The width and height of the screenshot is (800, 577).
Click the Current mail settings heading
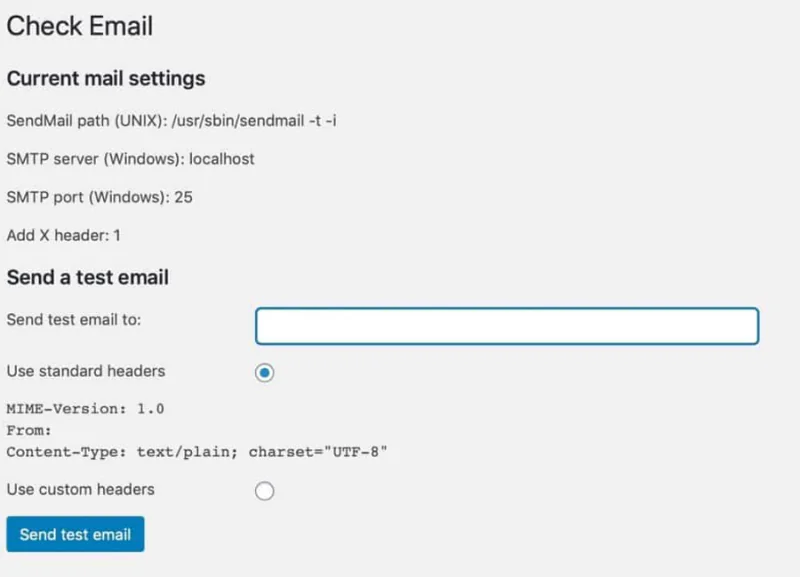(105, 79)
